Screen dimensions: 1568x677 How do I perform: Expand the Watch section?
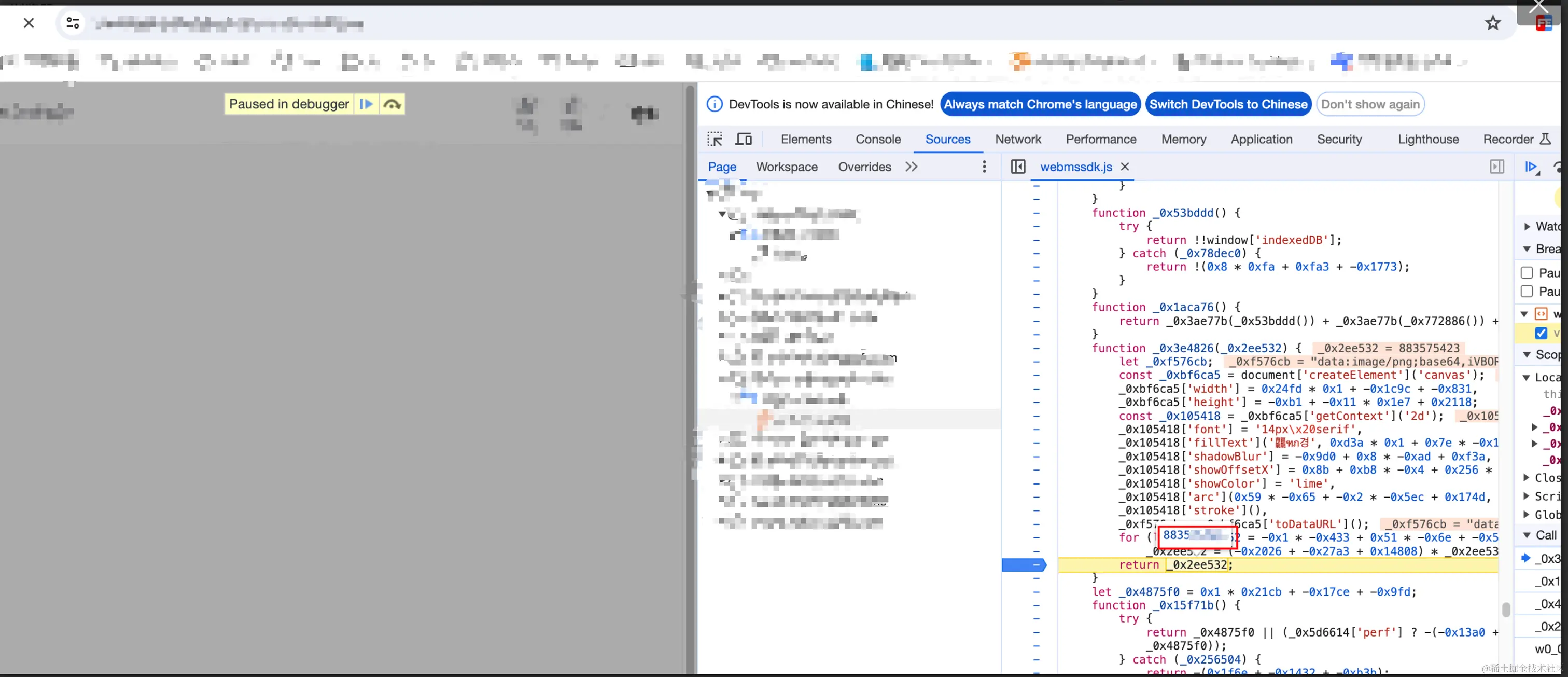click(x=1527, y=227)
